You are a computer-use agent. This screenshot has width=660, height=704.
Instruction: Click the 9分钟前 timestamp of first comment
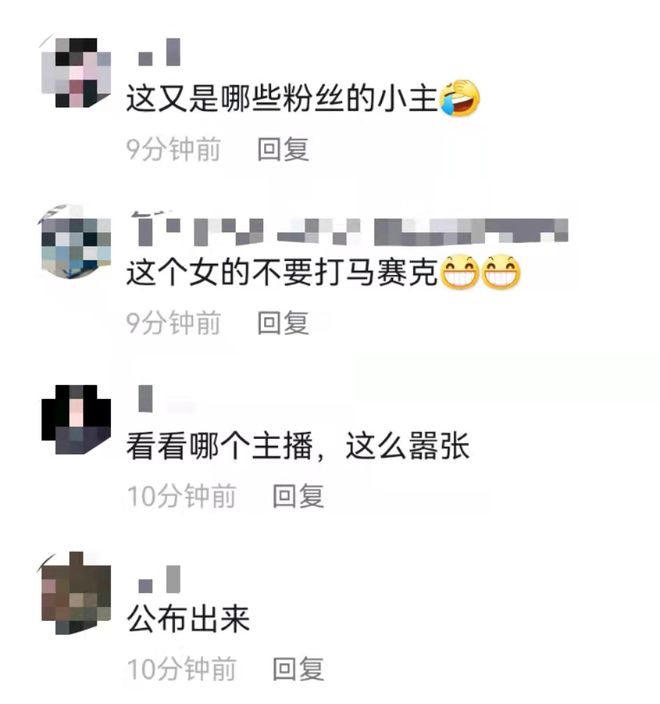[174, 149]
